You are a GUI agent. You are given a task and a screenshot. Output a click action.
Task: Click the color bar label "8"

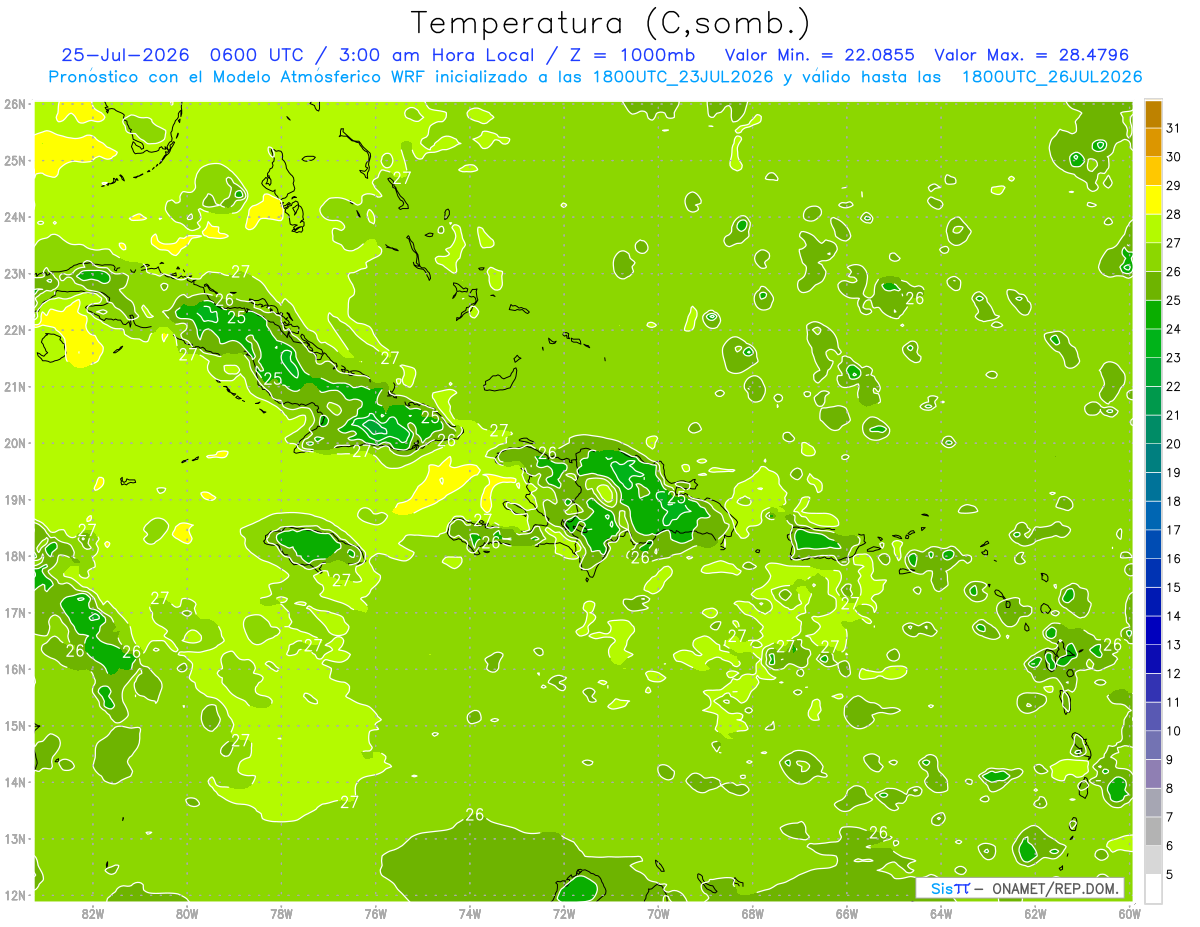[1170, 788]
